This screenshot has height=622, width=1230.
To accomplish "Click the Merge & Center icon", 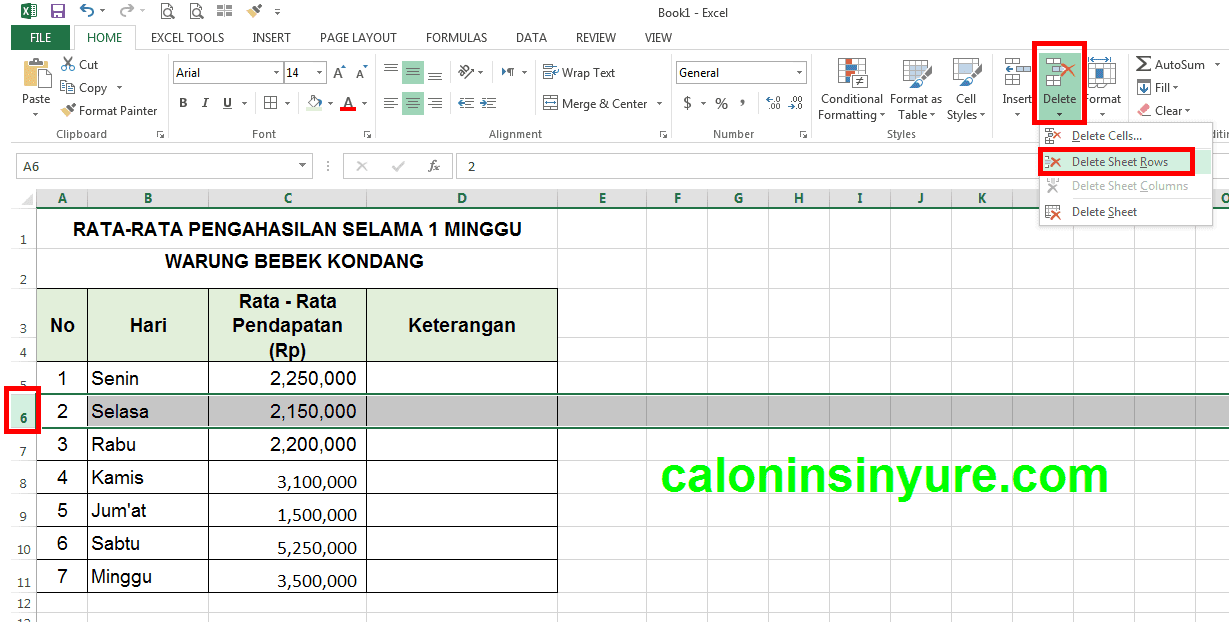I will [551, 103].
